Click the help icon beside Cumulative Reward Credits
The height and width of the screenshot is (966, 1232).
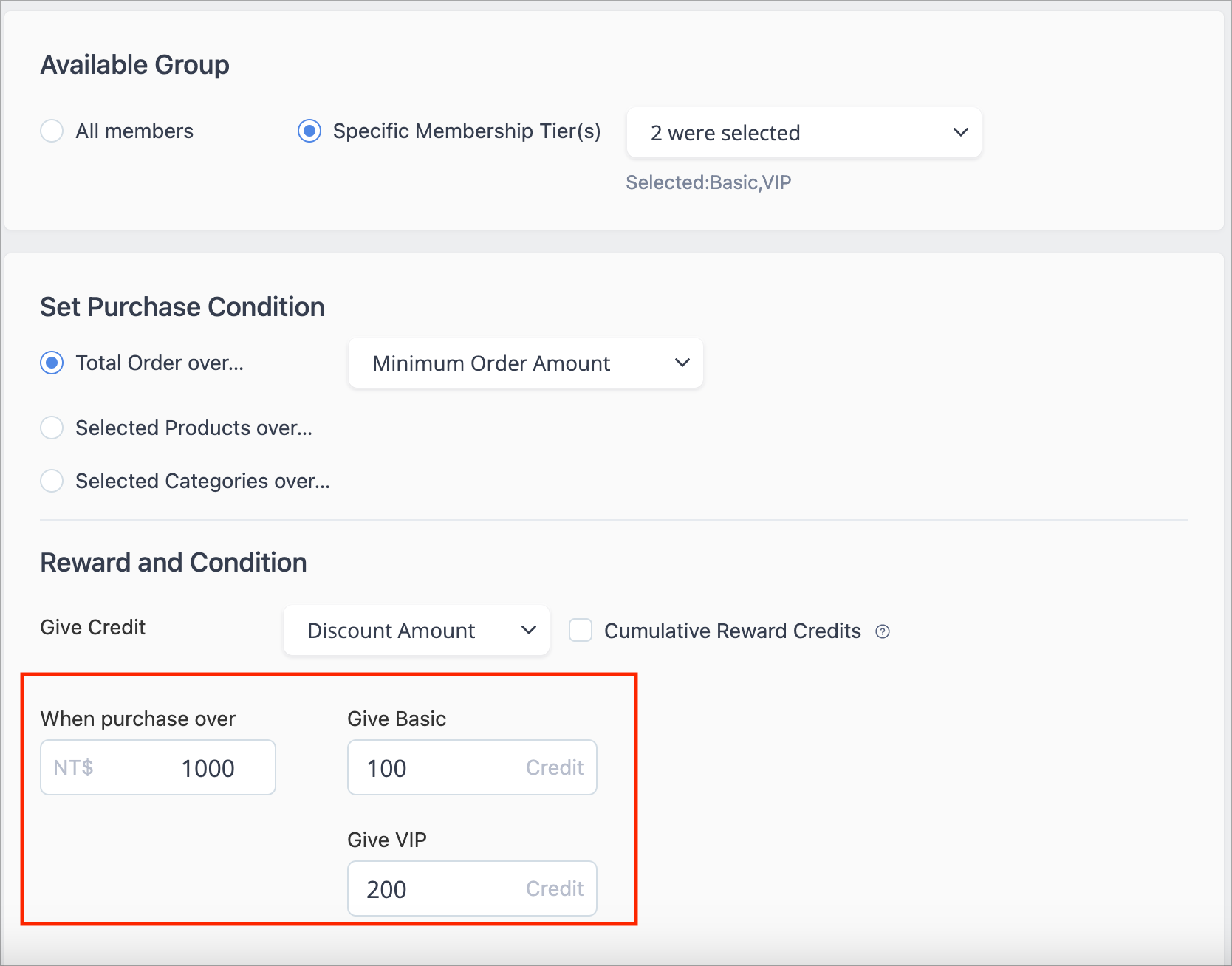882,631
